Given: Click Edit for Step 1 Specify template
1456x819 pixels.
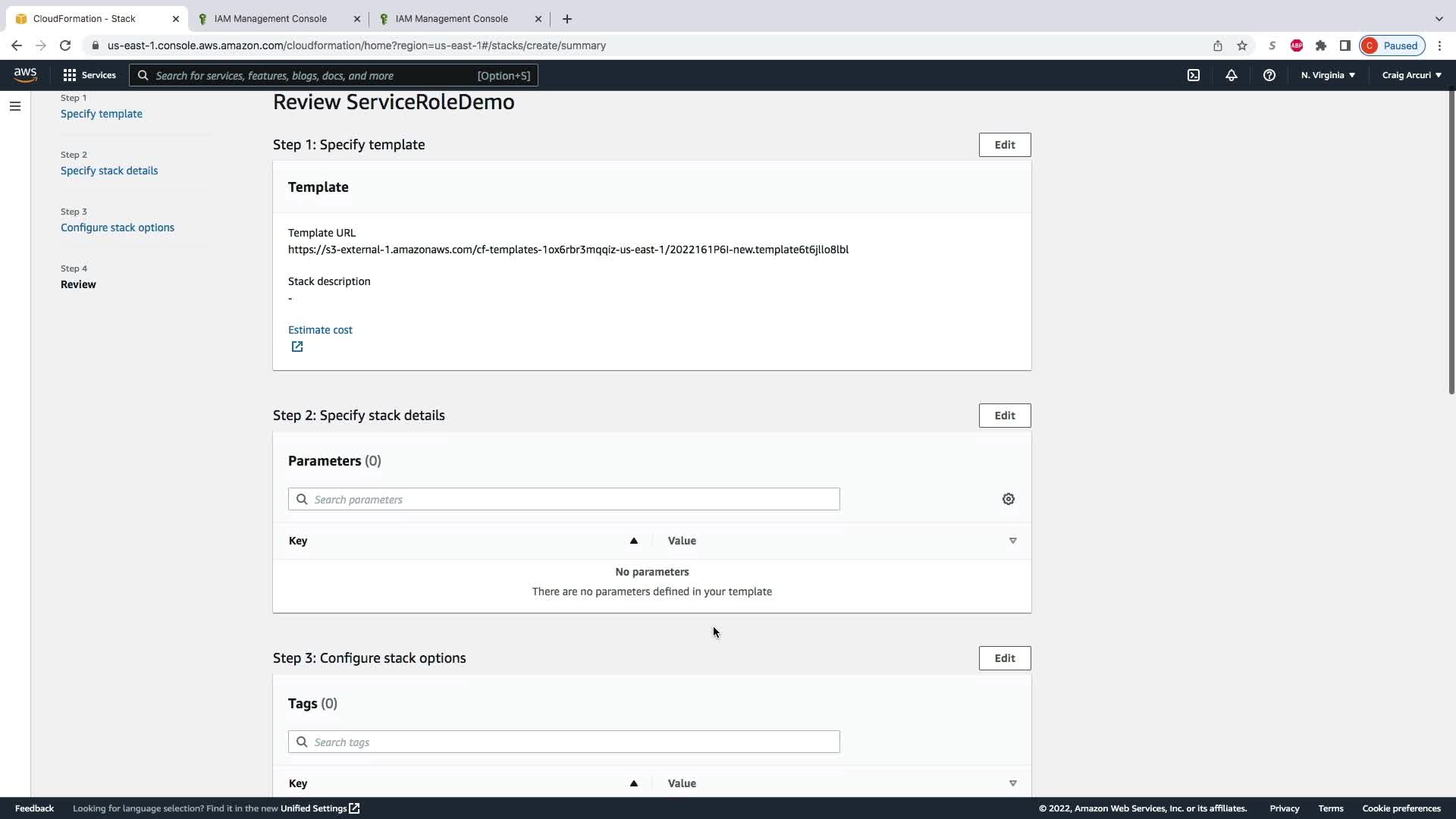Looking at the screenshot, I should [x=1005, y=145].
